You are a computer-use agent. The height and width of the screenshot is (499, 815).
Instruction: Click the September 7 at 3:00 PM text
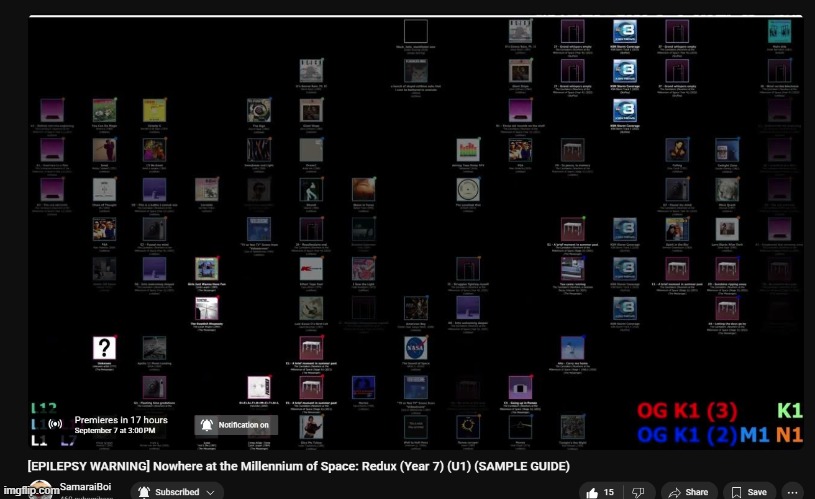(x=115, y=430)
